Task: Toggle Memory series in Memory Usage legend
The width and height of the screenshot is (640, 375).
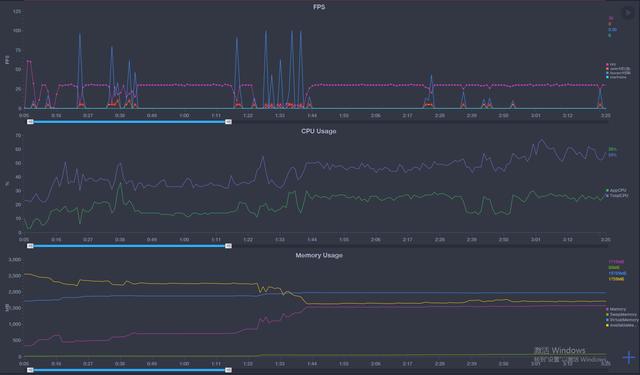Action: click(x=616, y=309)
